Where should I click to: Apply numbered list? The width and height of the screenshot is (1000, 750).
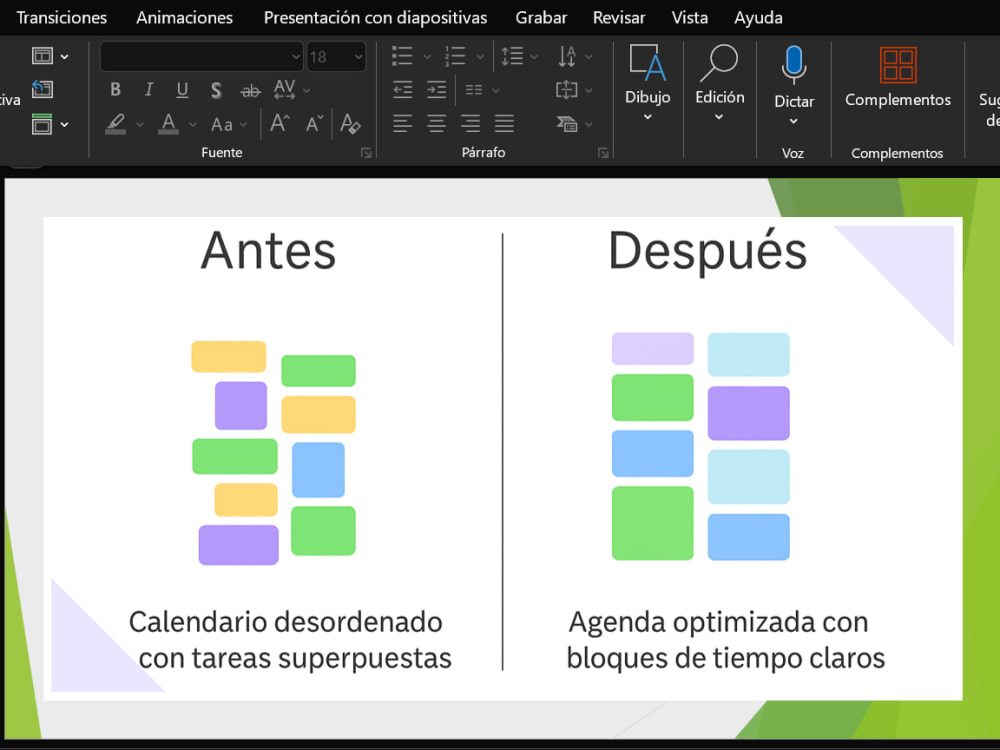coord(455,55)
